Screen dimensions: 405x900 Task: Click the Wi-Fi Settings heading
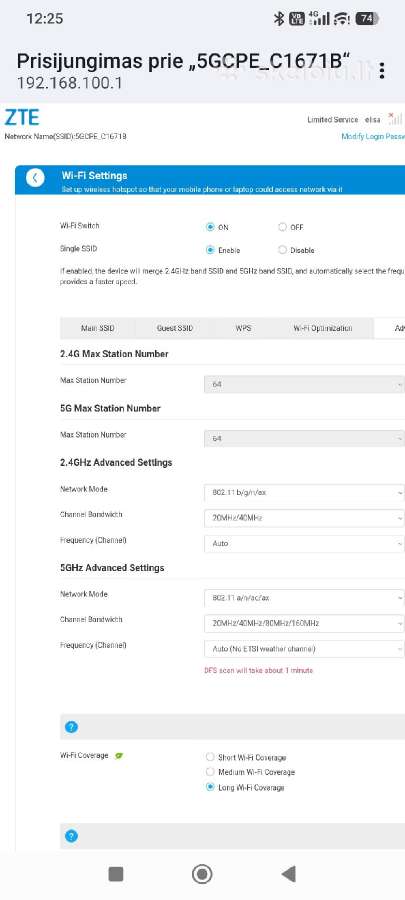point(94,175)
